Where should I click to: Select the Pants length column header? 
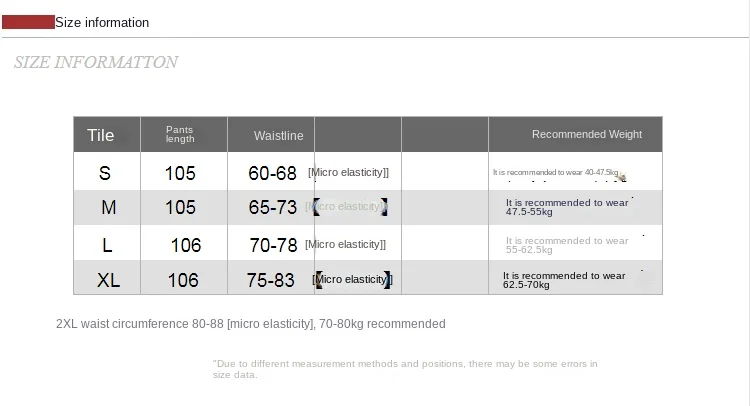click(x=180, y=134)
